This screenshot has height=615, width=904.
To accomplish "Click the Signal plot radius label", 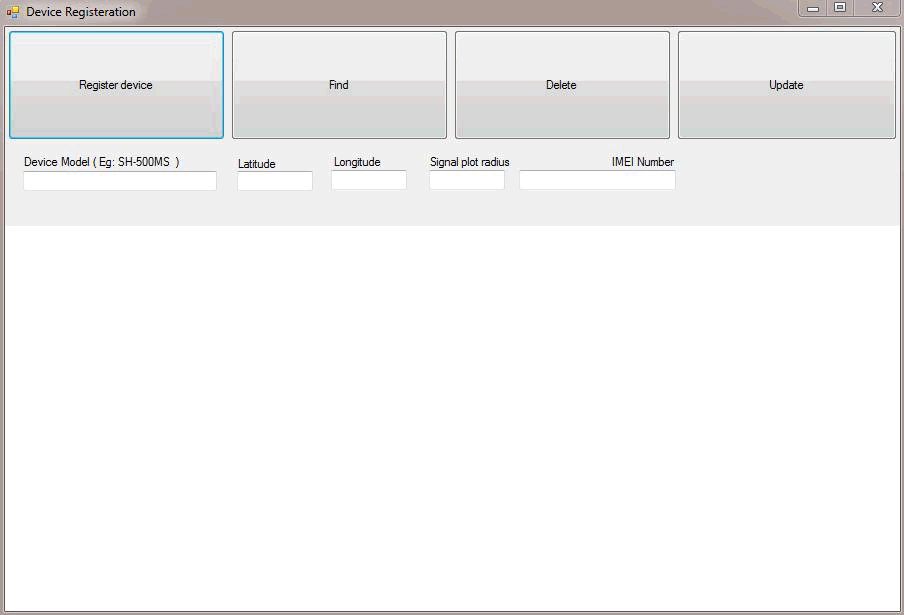I will click(x=469, y=162).
